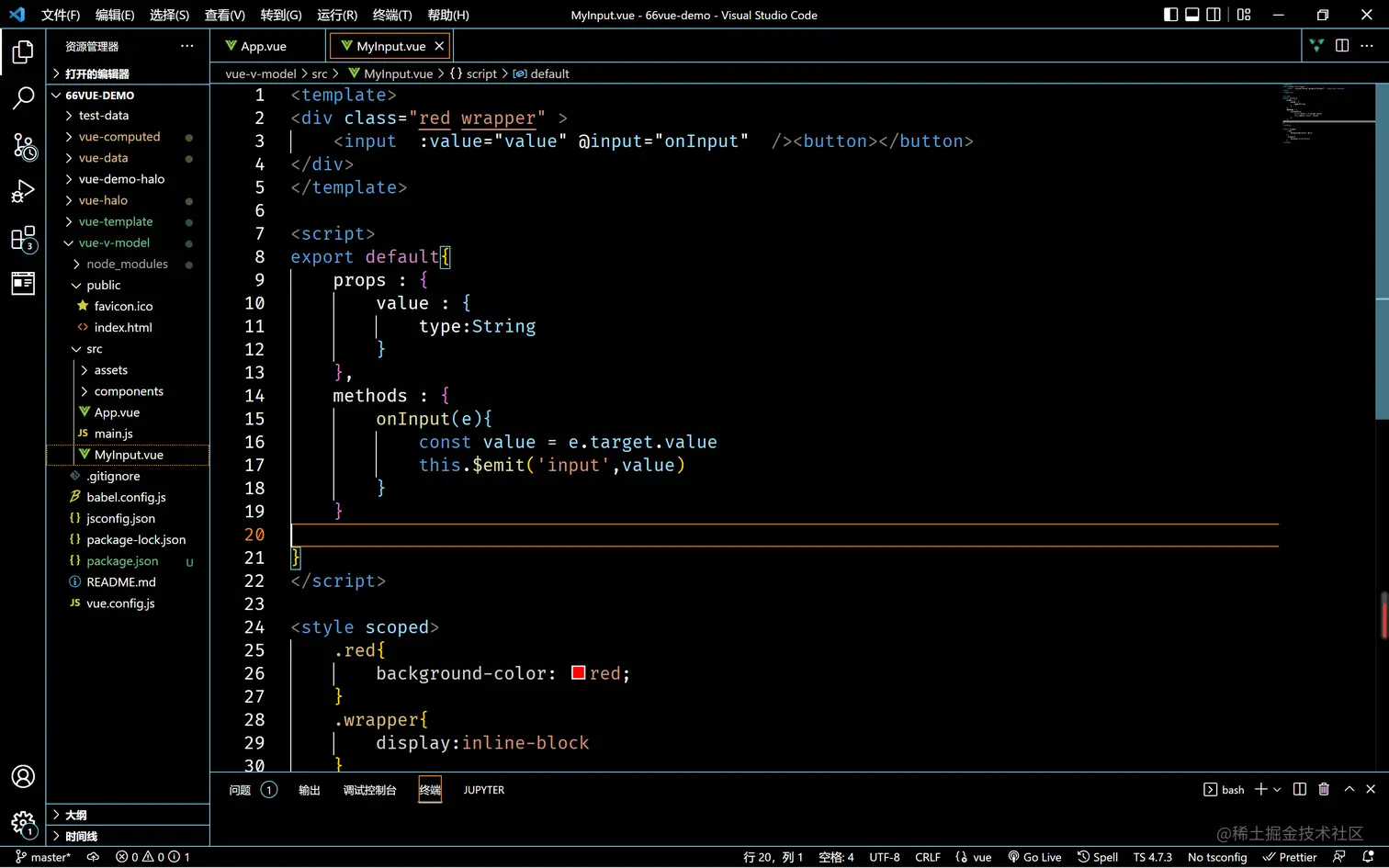The width and height of the screenshot is (1389, 868).
Task: Switch to the 问题 panel tab
Action: point(253,790)
